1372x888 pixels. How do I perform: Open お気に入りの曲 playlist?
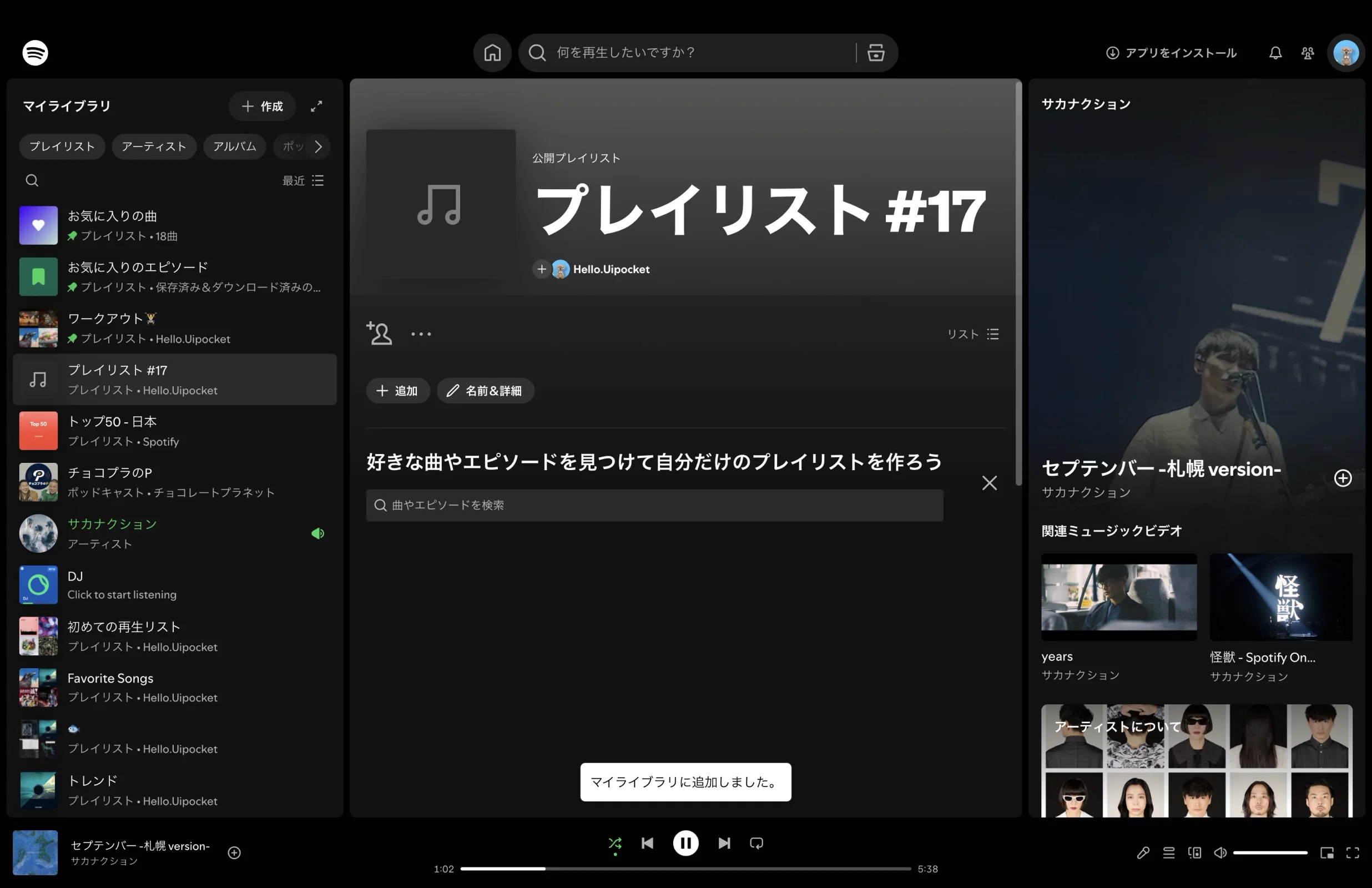(175, 225)
